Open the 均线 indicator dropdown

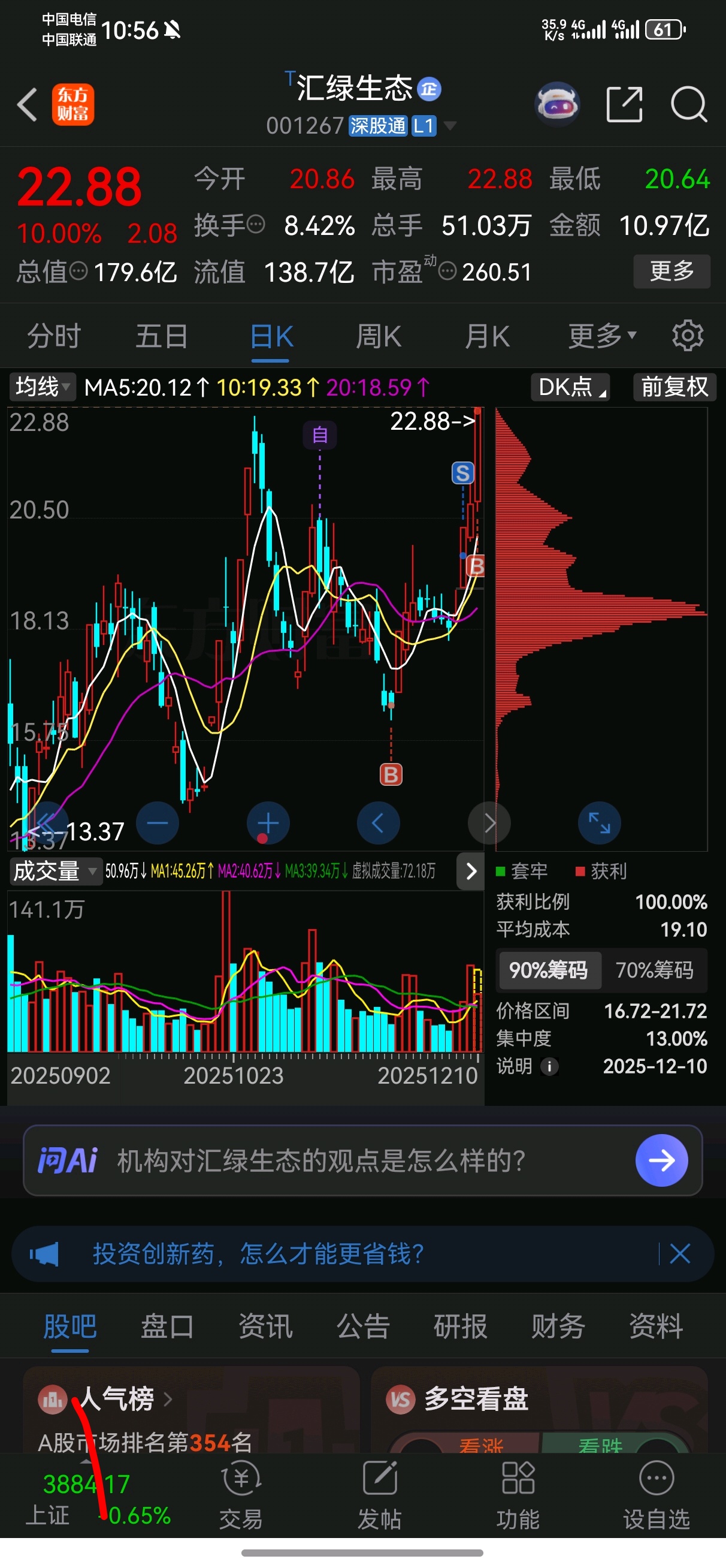[43, 387]
